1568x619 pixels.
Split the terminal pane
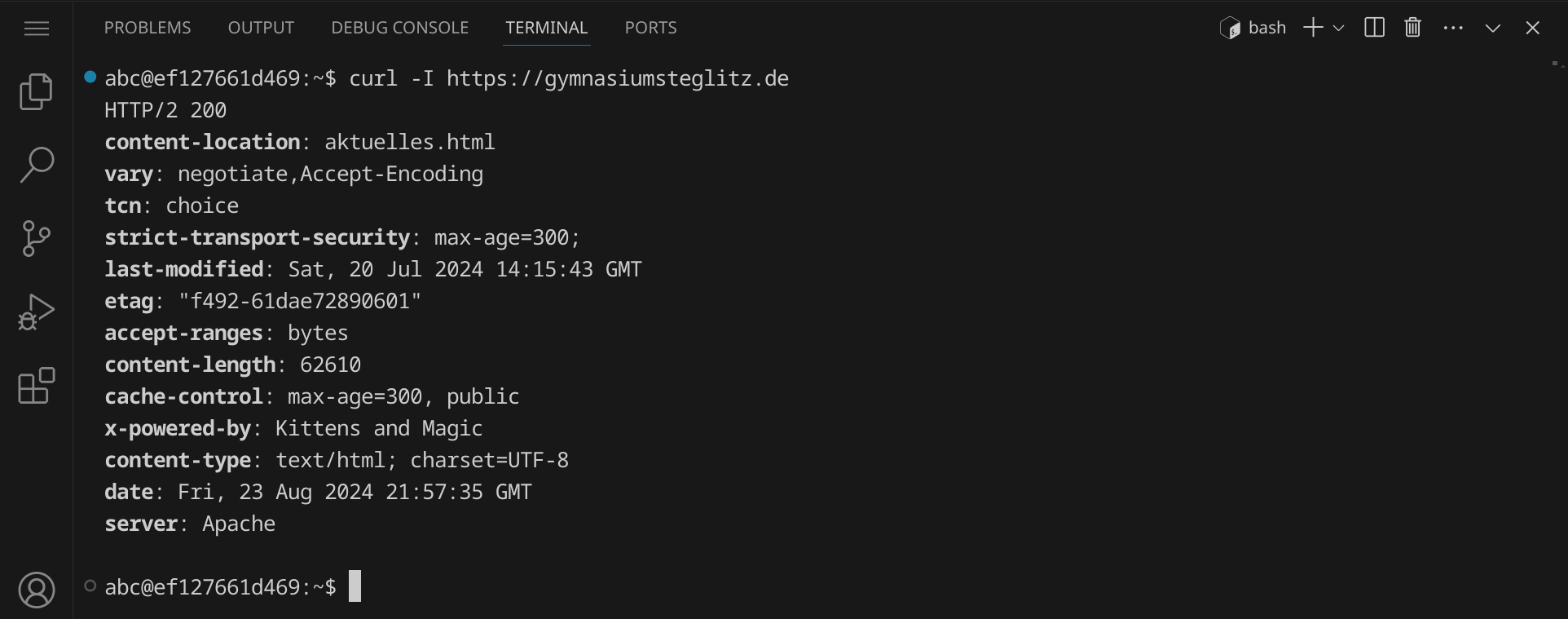point(1374,28)
